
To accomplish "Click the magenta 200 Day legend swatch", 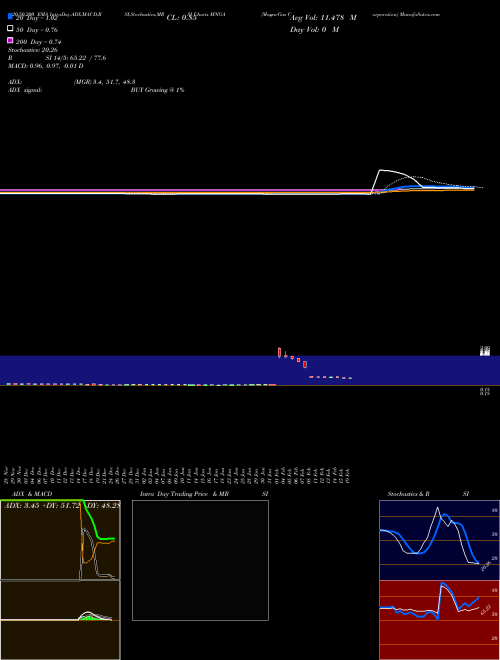I will pos(10,40).
